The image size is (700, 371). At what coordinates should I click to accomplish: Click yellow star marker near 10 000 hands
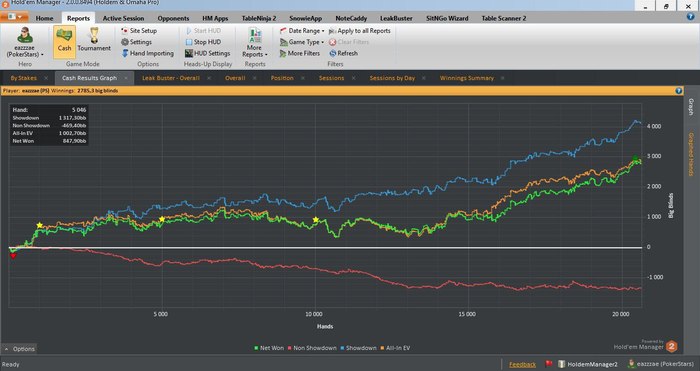tap(316, 220)
